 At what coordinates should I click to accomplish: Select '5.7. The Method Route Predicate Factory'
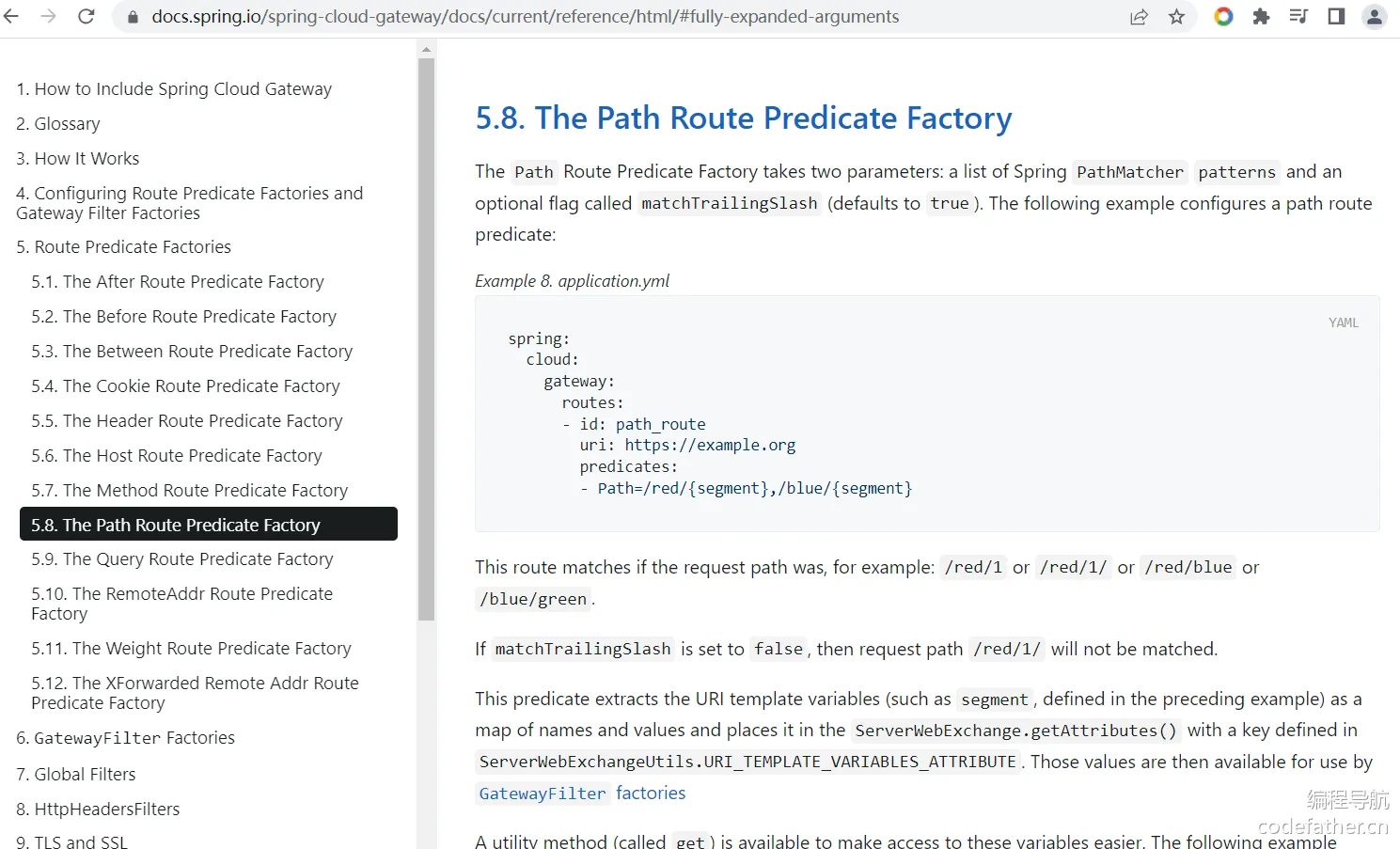point(189,491)
